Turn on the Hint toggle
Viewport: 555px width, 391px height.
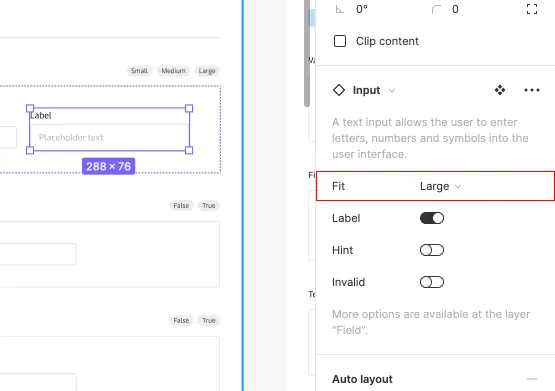point(432,250)
